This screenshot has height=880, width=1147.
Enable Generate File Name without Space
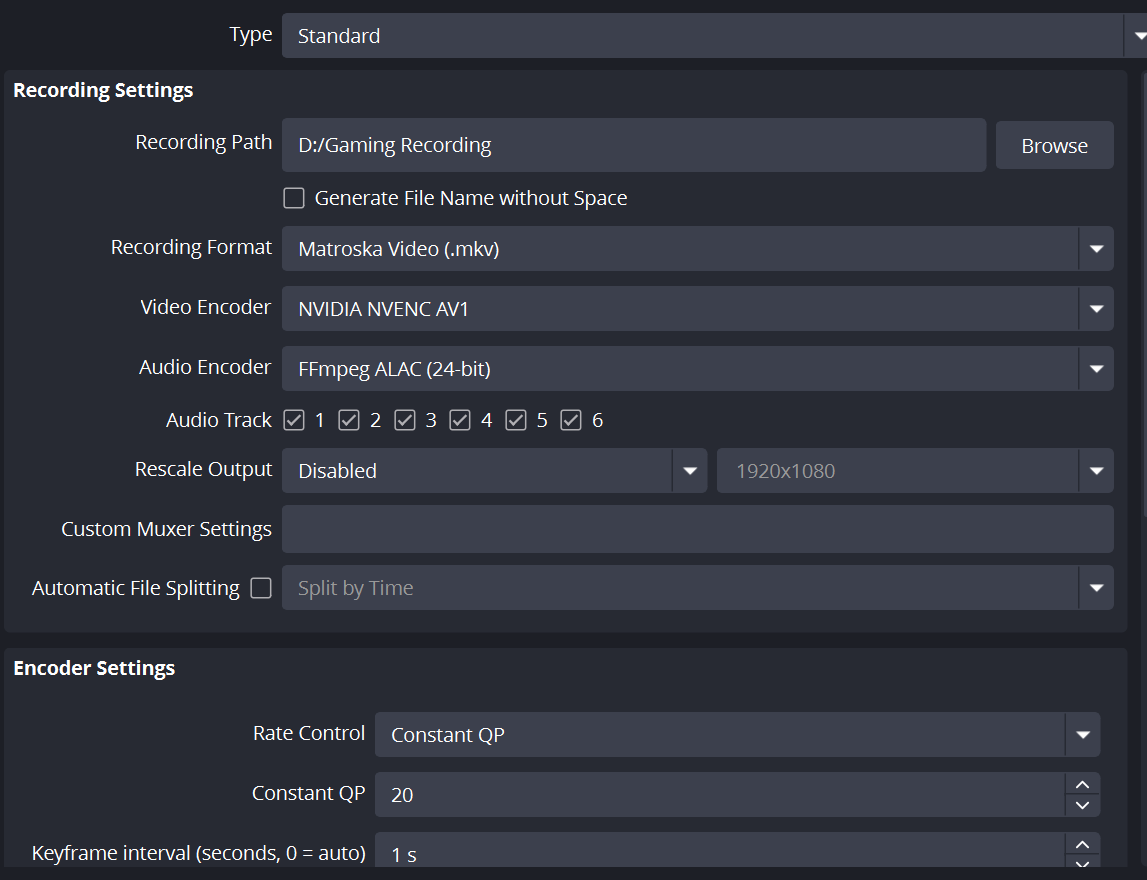pos(294,198)
